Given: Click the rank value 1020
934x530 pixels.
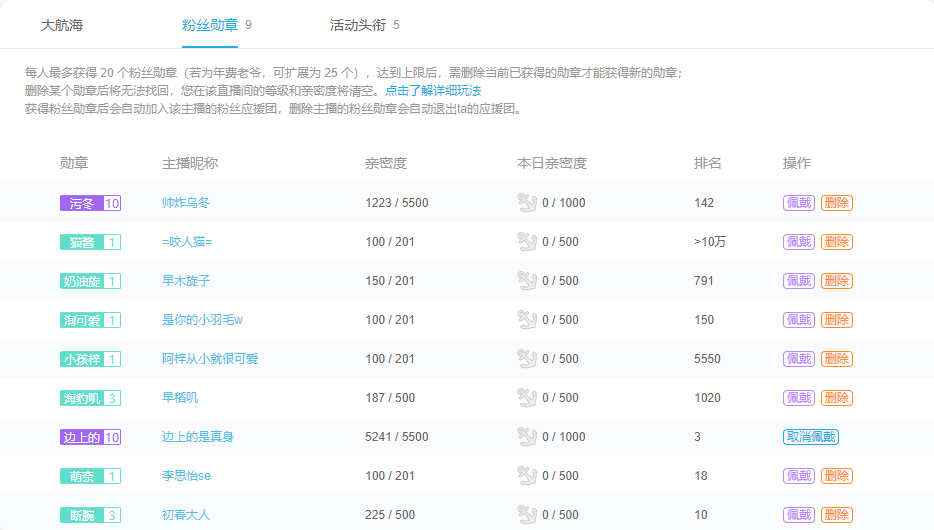Looking at the screenshot, I should (707, 398).
